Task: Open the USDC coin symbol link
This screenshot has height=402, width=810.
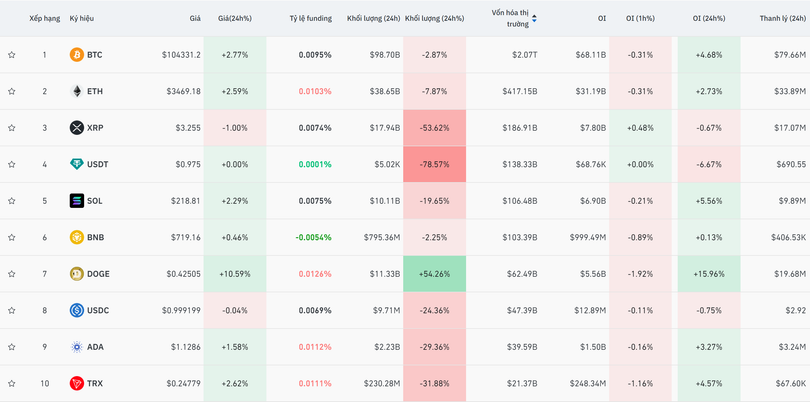Action: click(x=99, y=310)
